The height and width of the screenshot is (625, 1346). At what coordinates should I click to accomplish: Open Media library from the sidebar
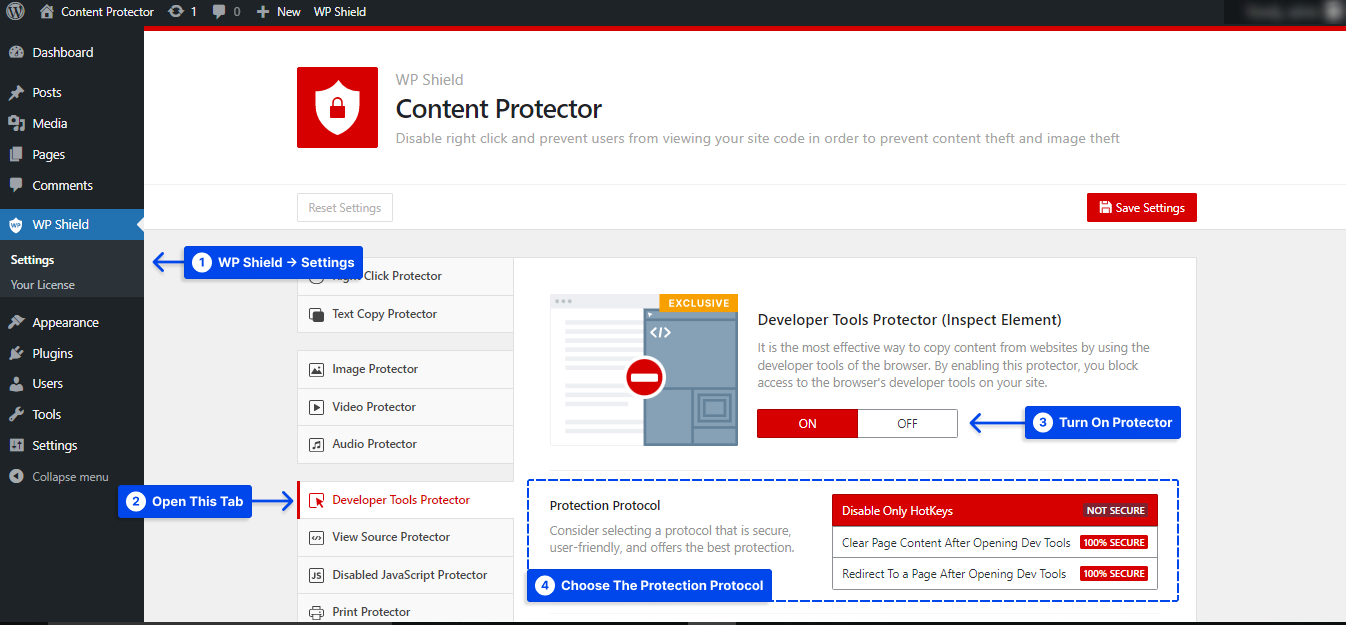[x=48, y=122]
